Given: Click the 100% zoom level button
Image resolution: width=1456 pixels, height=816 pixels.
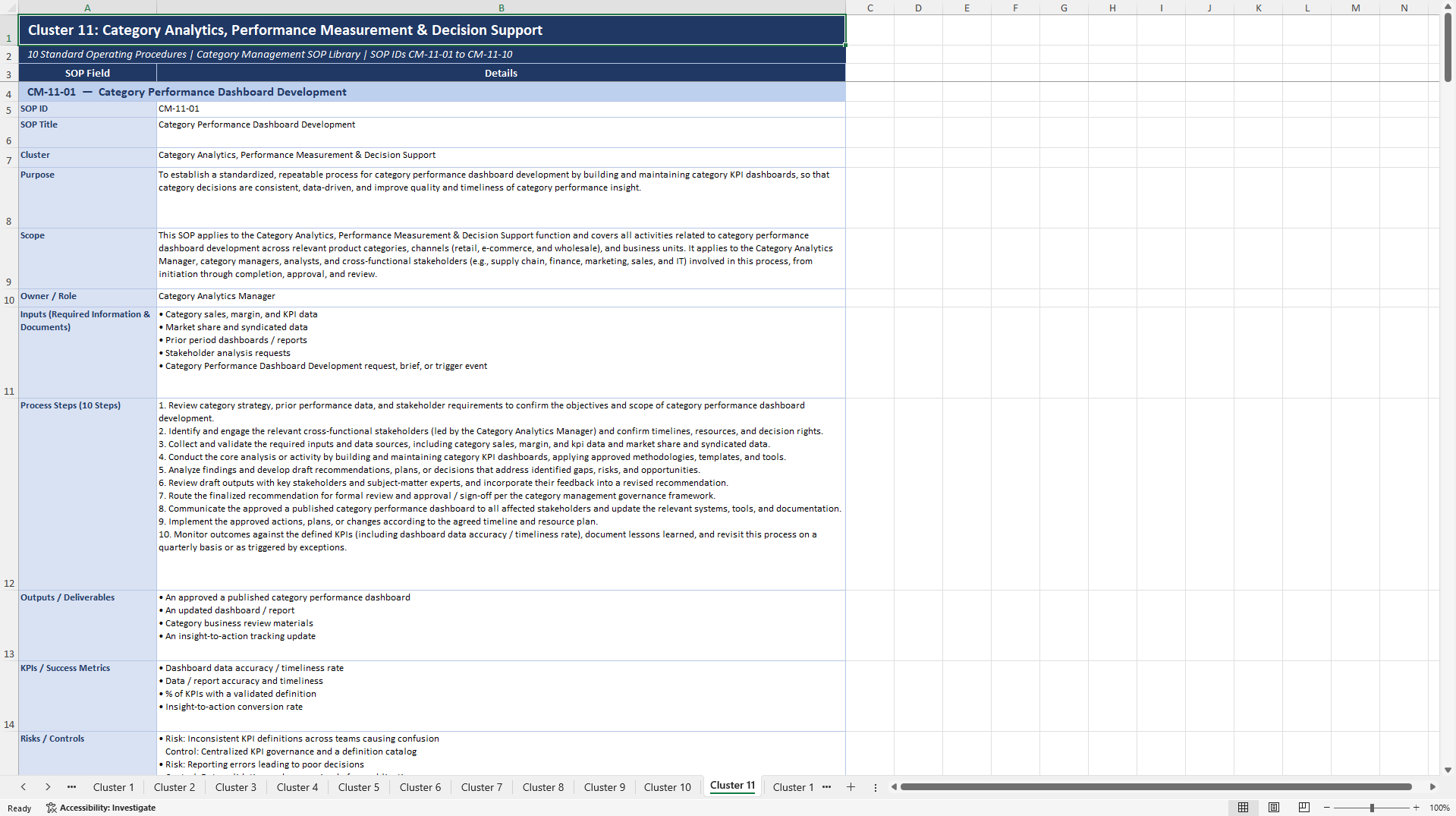Looking at the screenshot, I should (x=1439, y=808).
